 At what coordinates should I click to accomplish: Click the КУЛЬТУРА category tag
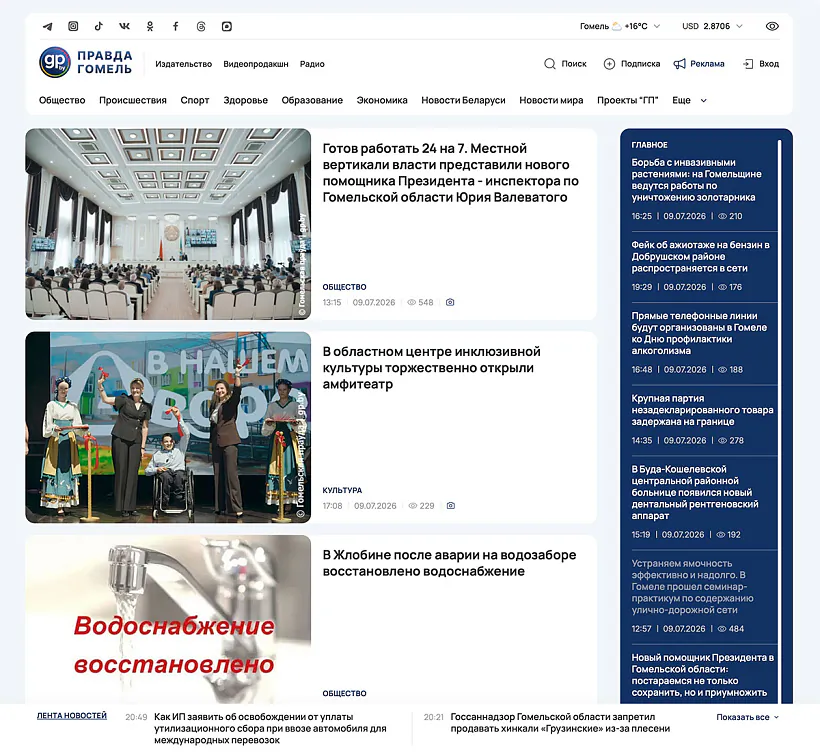(342, 490)
